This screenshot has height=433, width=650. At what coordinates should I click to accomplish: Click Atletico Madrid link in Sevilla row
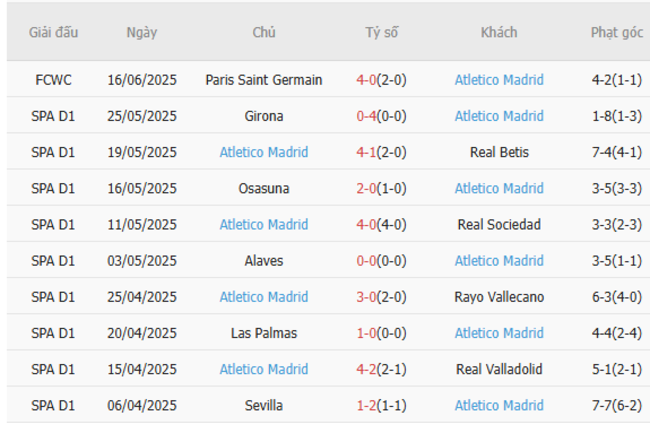click(x=499, y=405)
